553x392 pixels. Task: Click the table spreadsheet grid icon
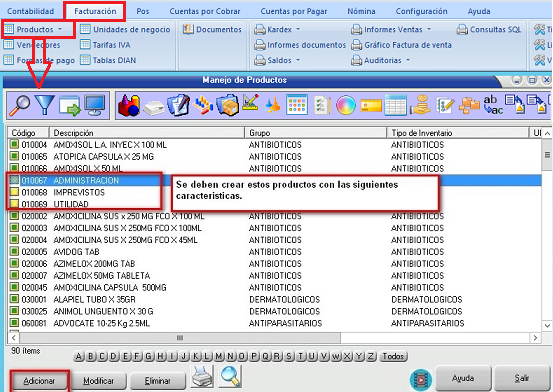[x=395, y=105]
